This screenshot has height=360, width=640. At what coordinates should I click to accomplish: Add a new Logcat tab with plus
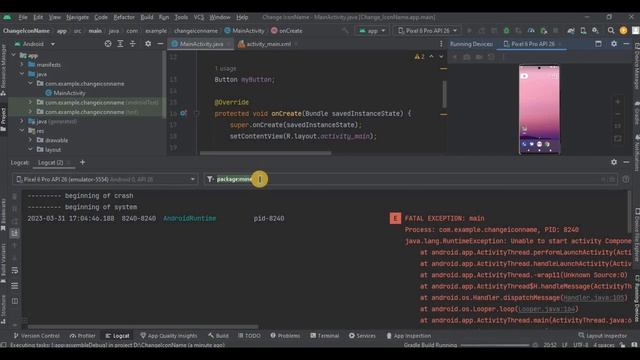[x=82, y=162]
